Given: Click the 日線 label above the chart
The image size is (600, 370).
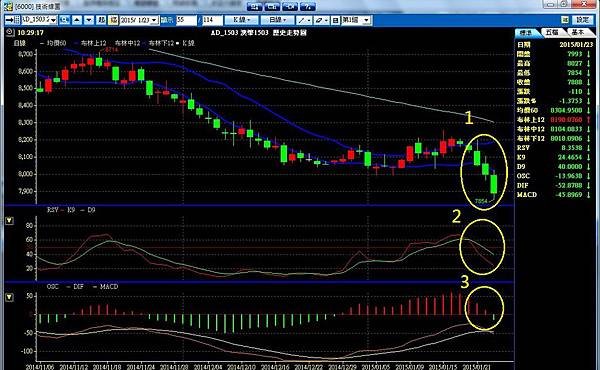Looking at the screenshot, I should tap(19, 43).
